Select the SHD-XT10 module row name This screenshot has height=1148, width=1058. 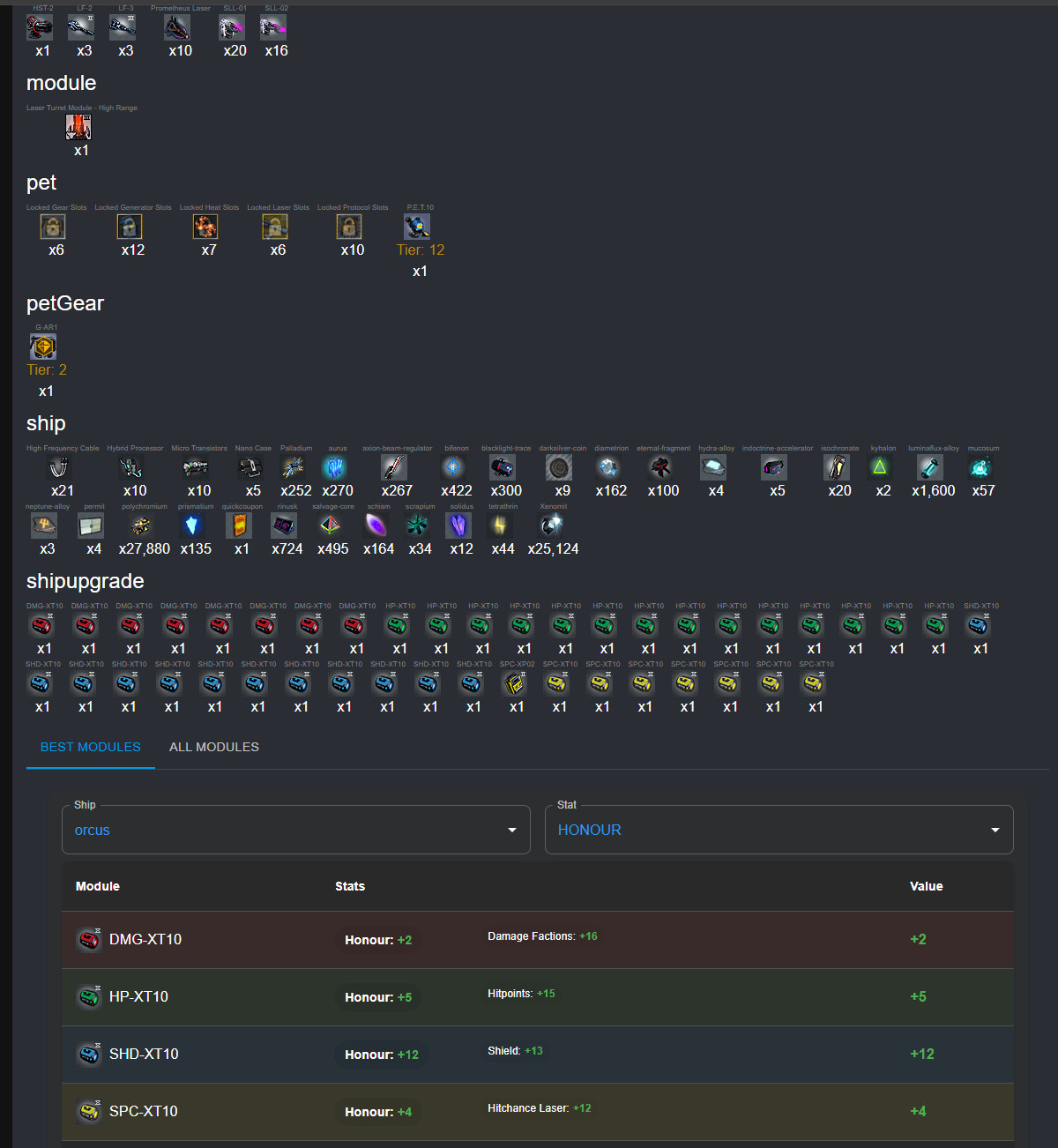[x=144, y=1055]
